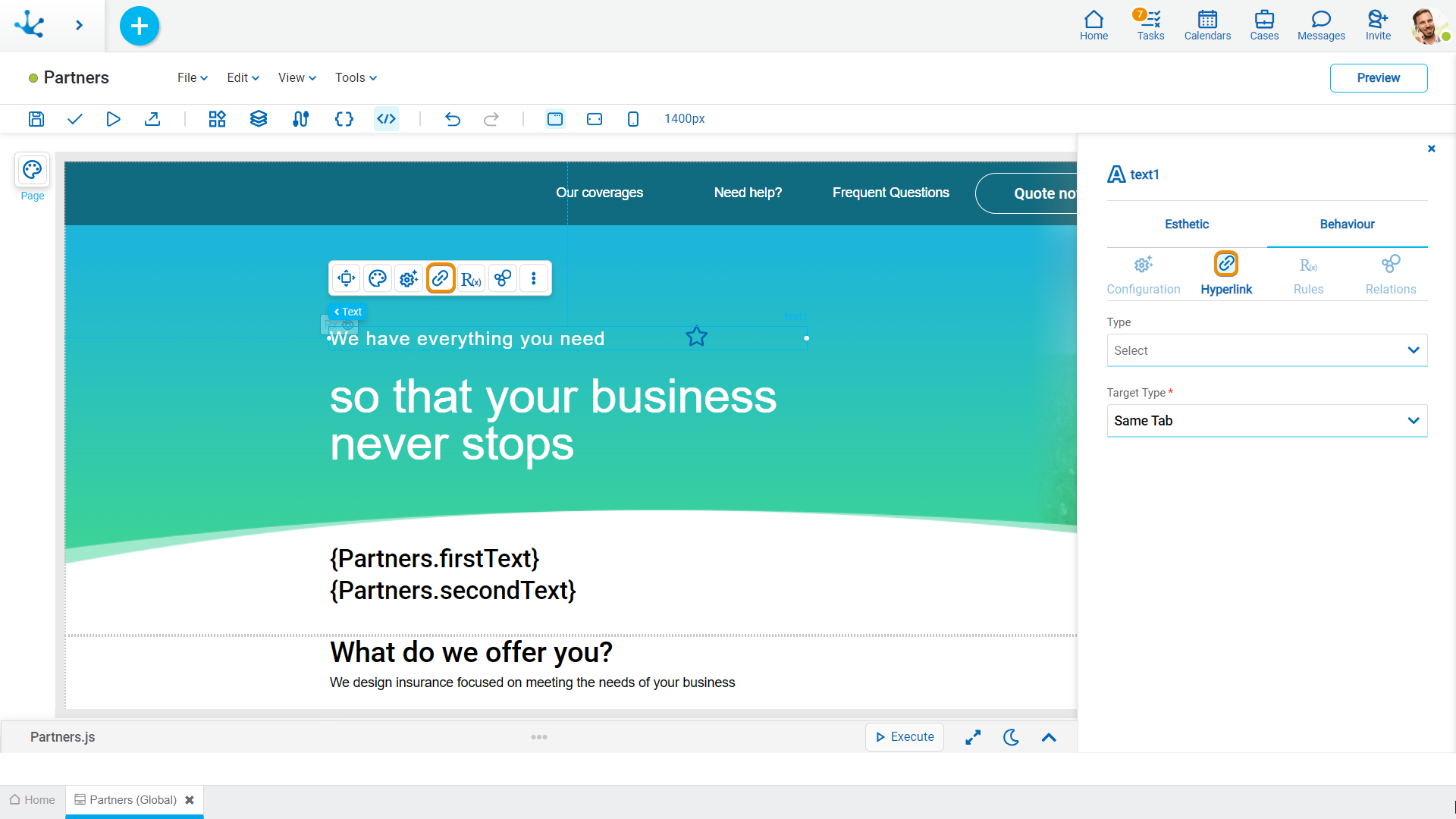Click the Esthetic tab in panel

click(x=1186, y=224)
